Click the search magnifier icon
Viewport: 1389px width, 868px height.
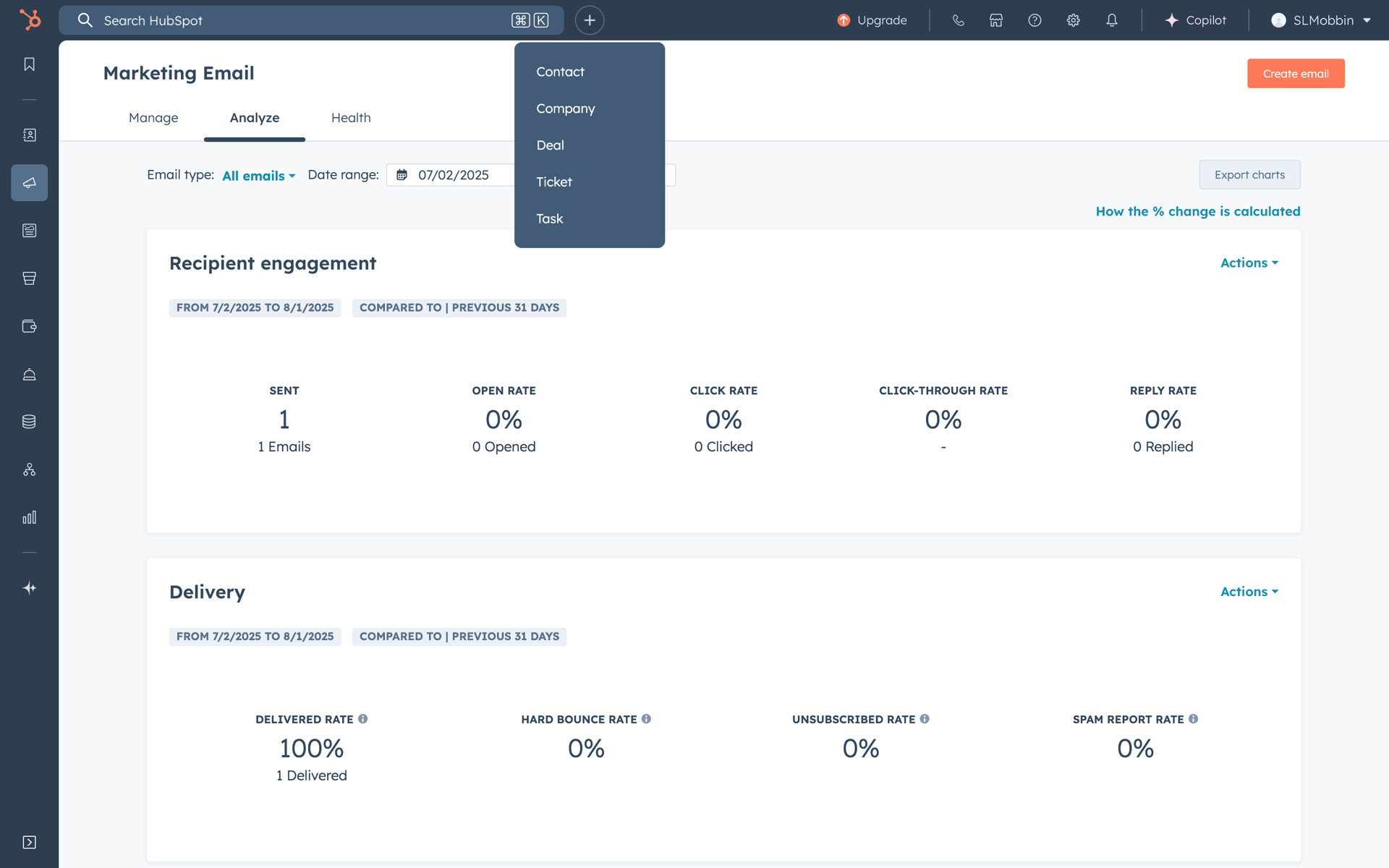click(x=85, y=20)
